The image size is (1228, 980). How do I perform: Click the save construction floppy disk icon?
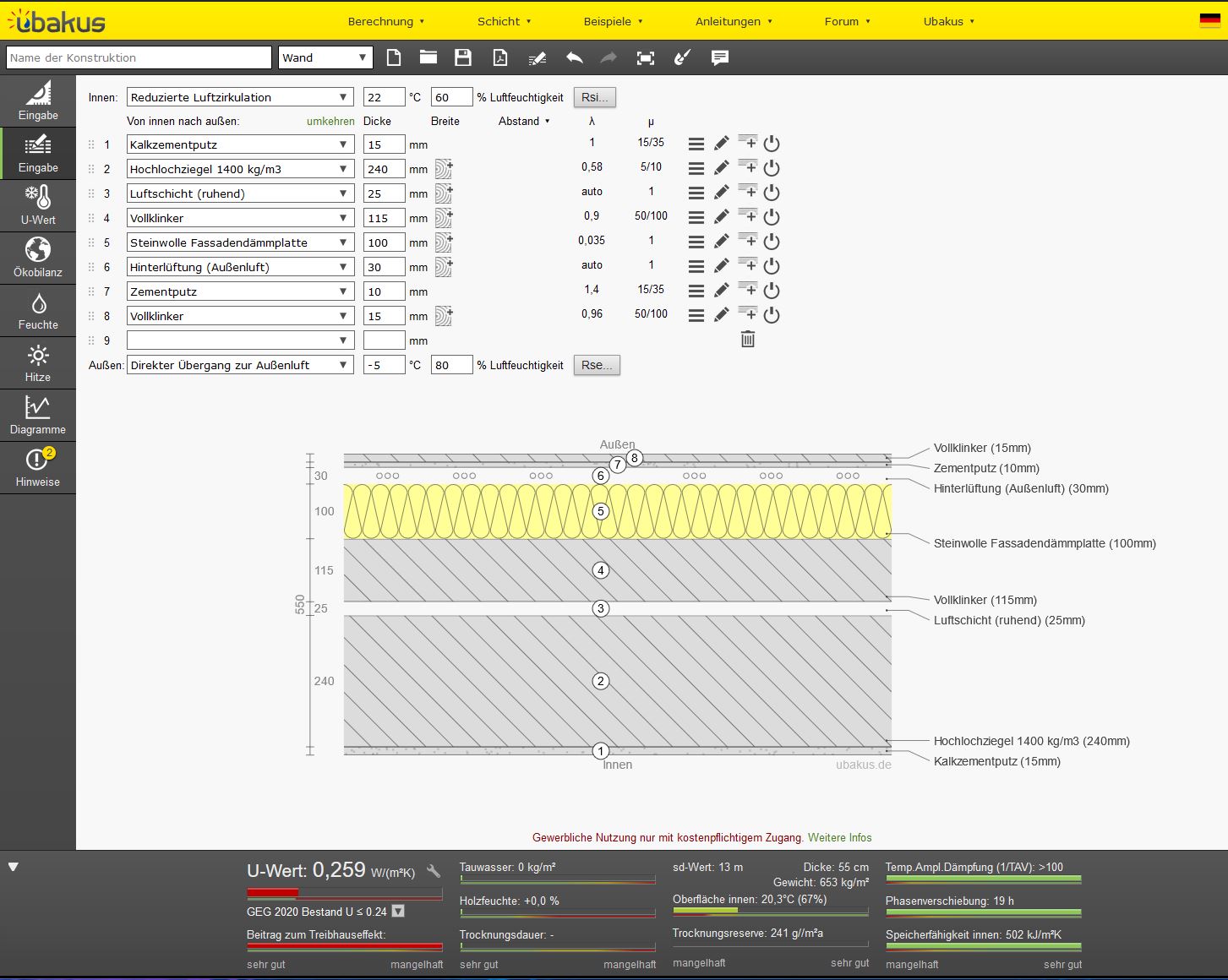(462, 57)
